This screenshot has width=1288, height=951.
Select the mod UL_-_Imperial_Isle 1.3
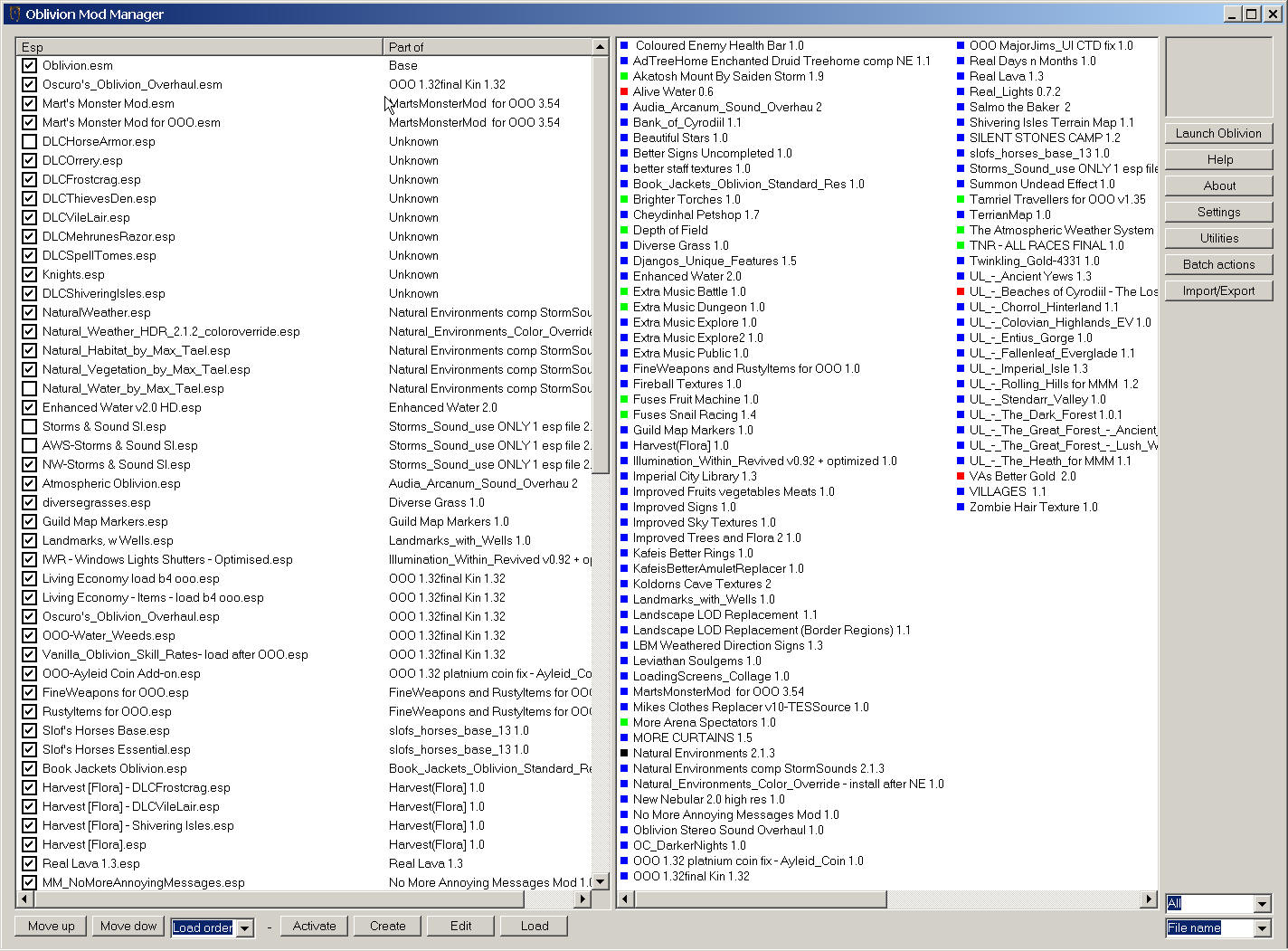[1028, 368]
